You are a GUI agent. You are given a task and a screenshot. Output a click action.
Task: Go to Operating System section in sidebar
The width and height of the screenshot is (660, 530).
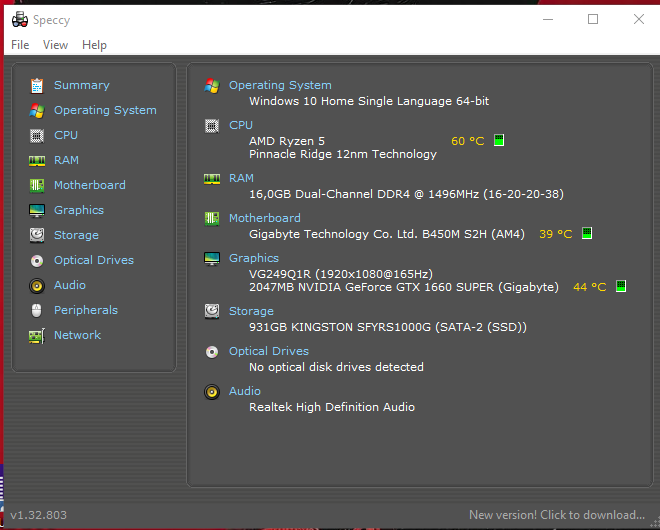[105, 110]
